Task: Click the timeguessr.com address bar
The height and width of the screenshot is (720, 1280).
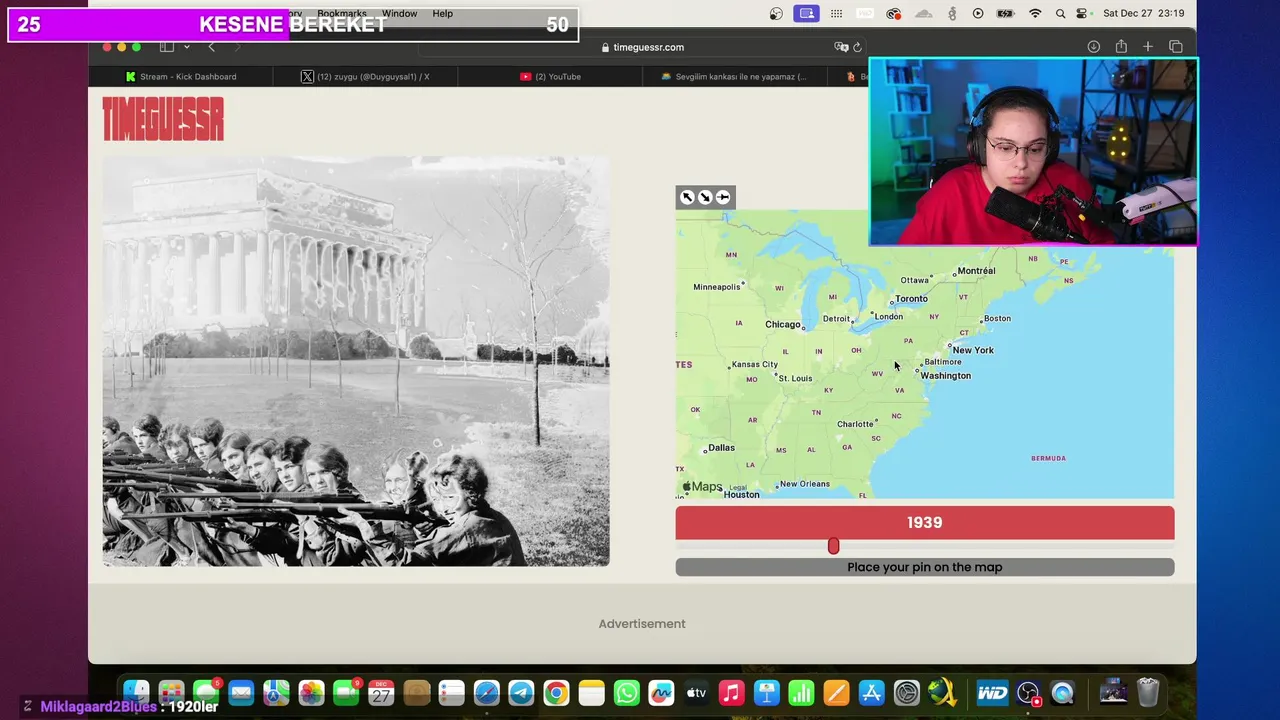Action: point(642,47)
